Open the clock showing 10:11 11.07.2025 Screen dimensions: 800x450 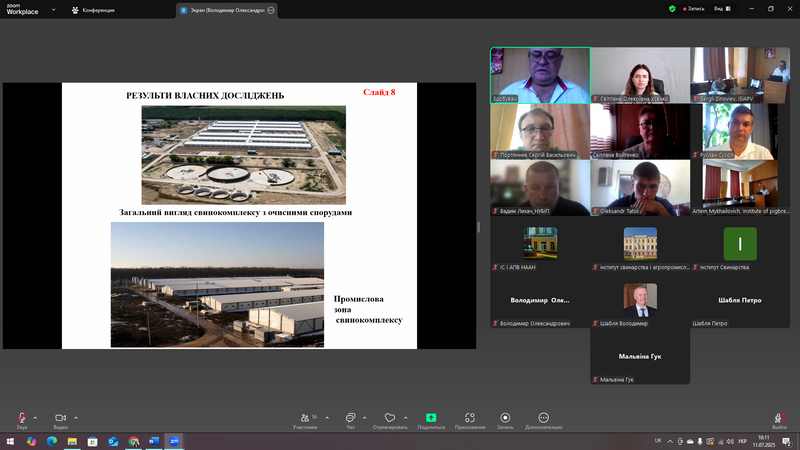[764, 441]
